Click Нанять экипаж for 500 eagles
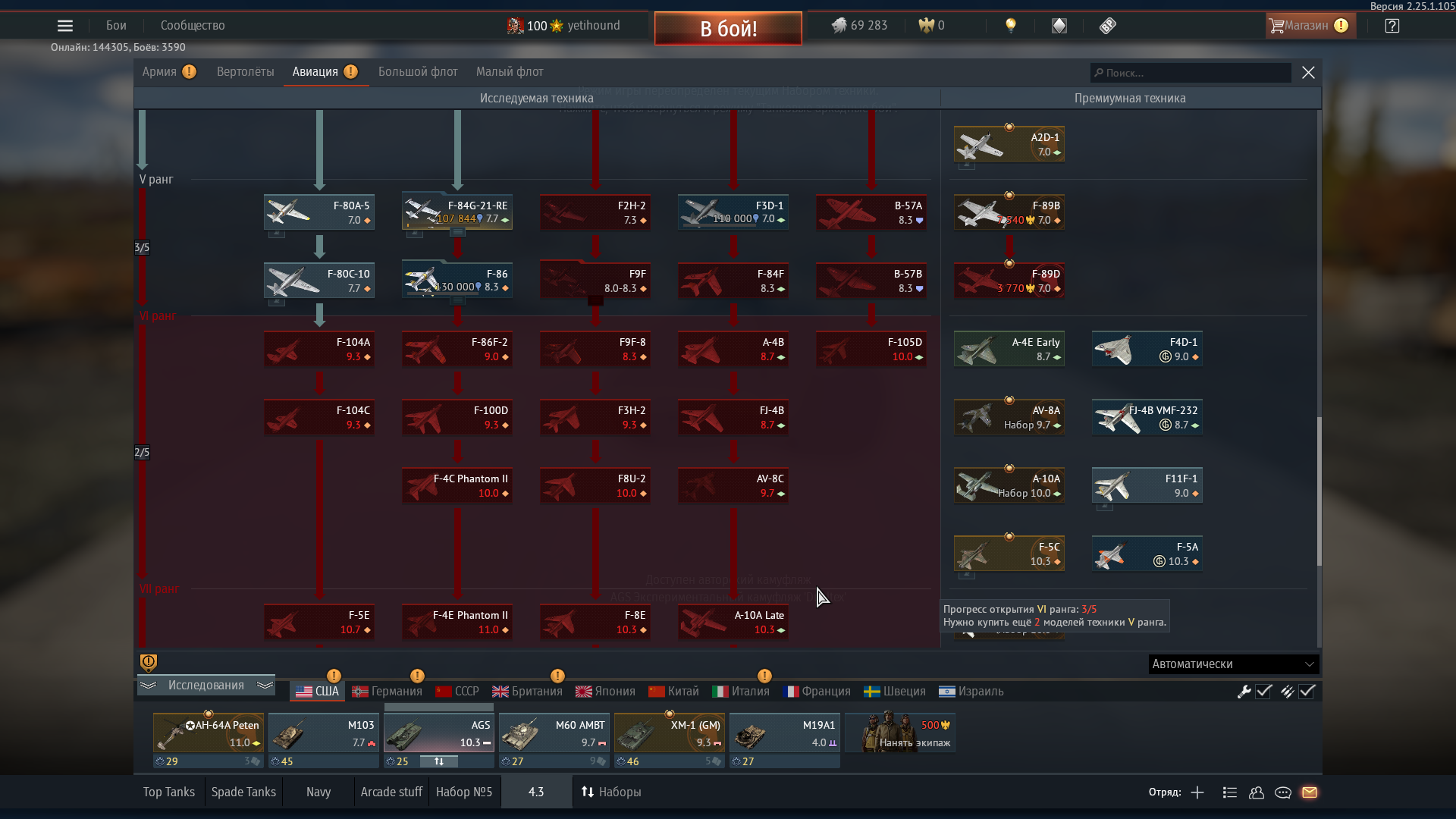 click(x=900, y=733)
